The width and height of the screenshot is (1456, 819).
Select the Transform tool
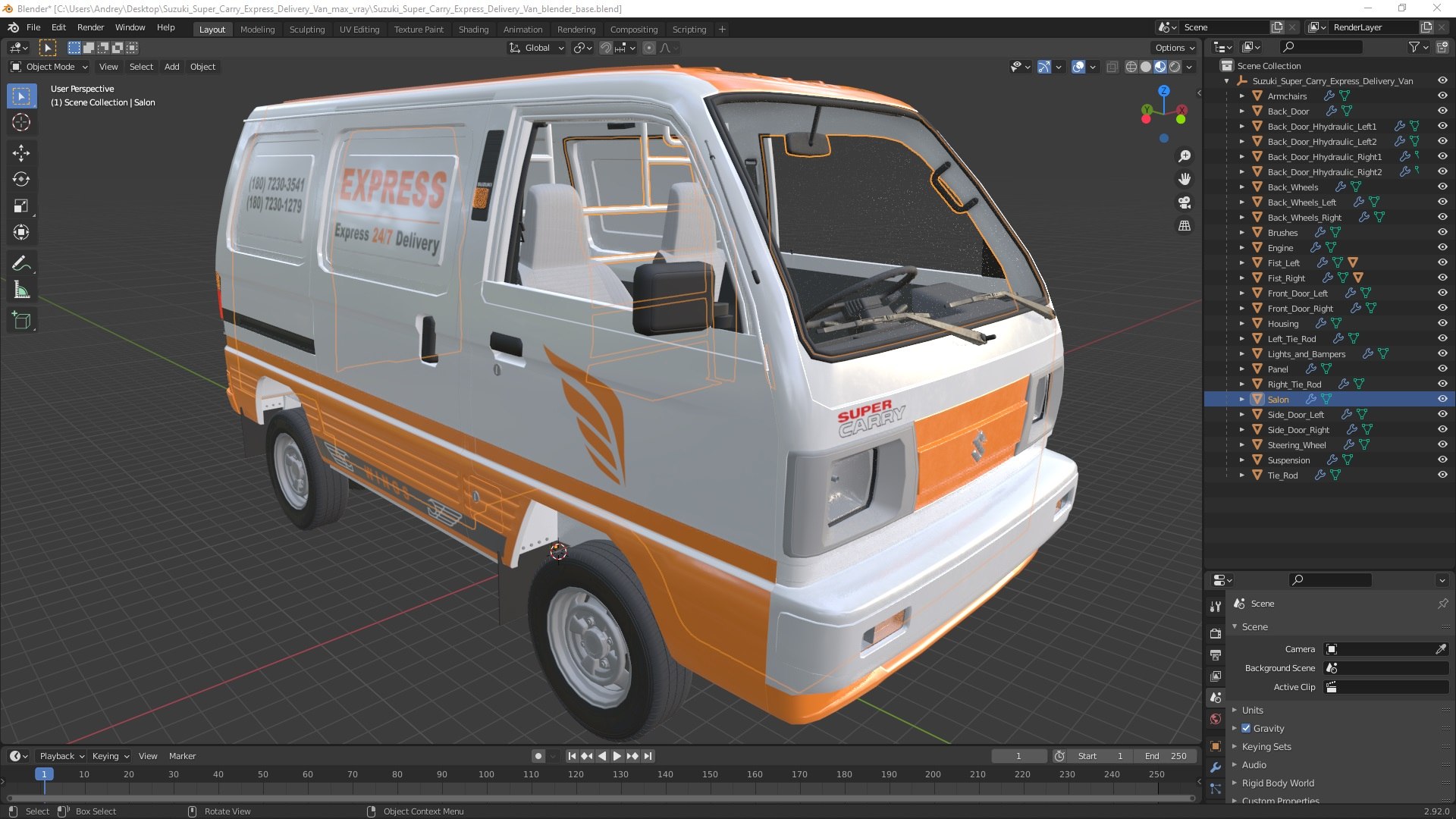coord(21,233)
